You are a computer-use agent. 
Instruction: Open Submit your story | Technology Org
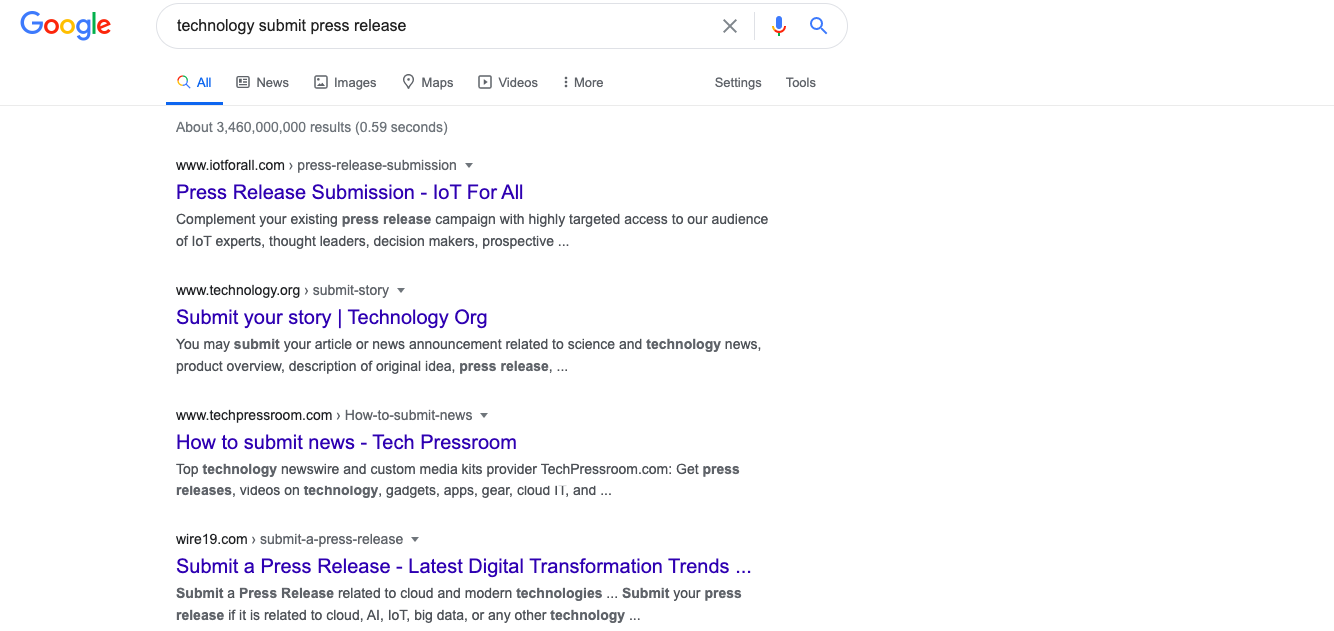click(332, 317)
